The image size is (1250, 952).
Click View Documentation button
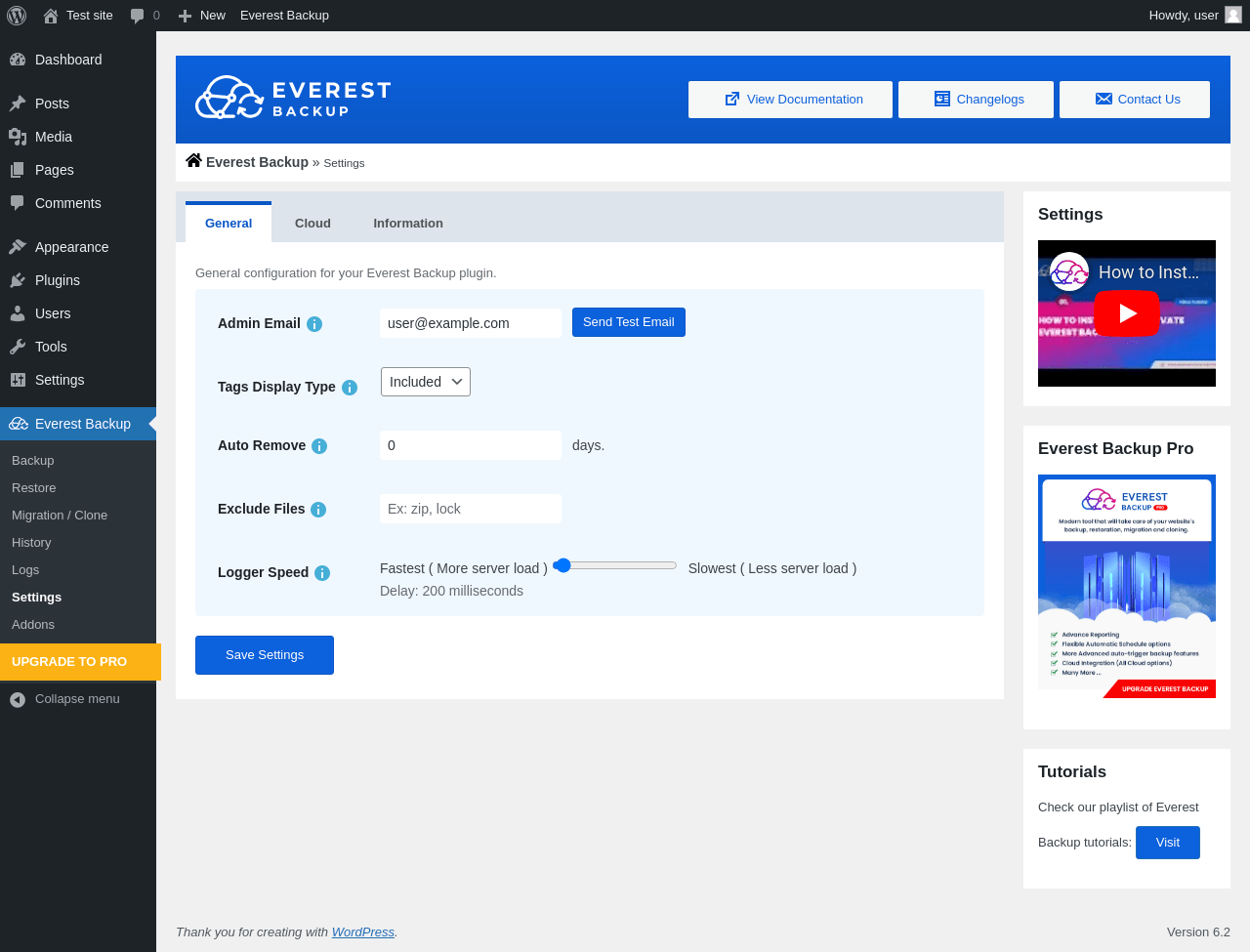(x=790, y=100)
